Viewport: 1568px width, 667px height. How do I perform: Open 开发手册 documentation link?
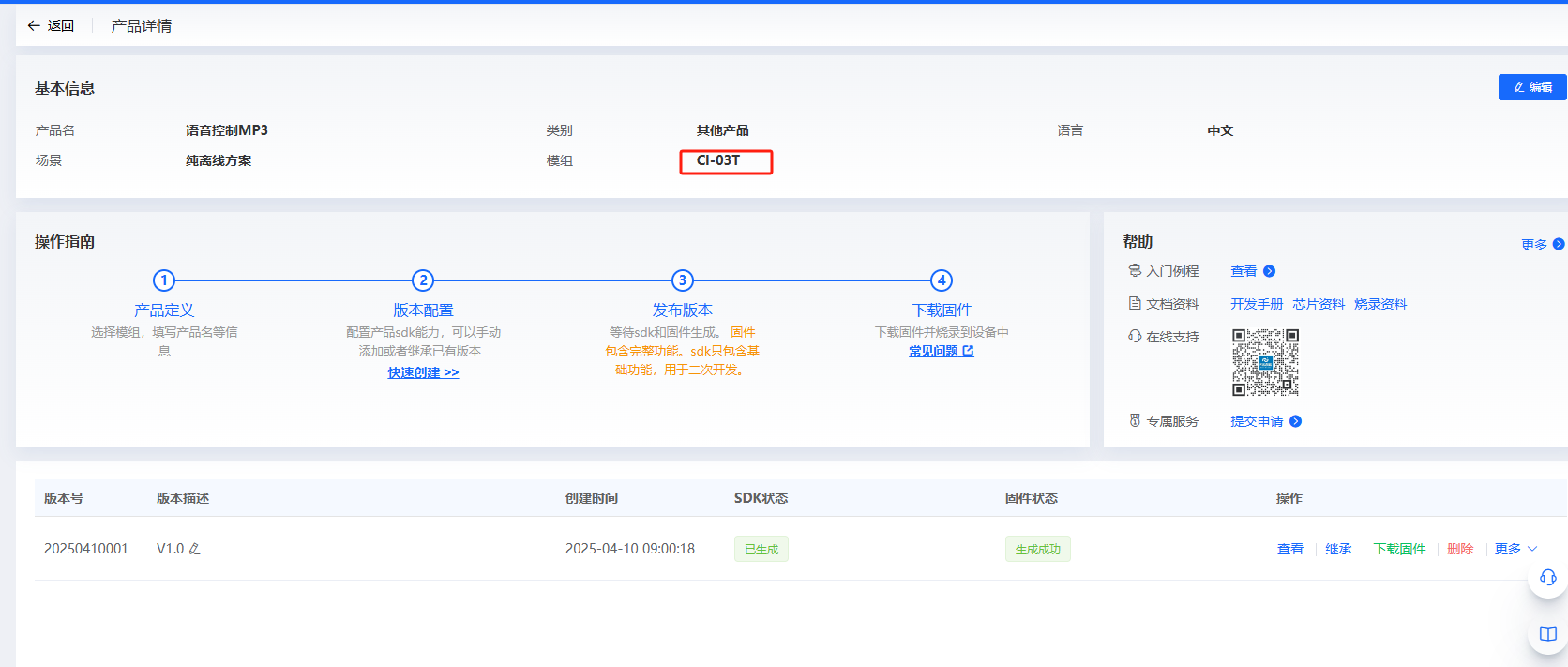click(x=1257, y=304)
